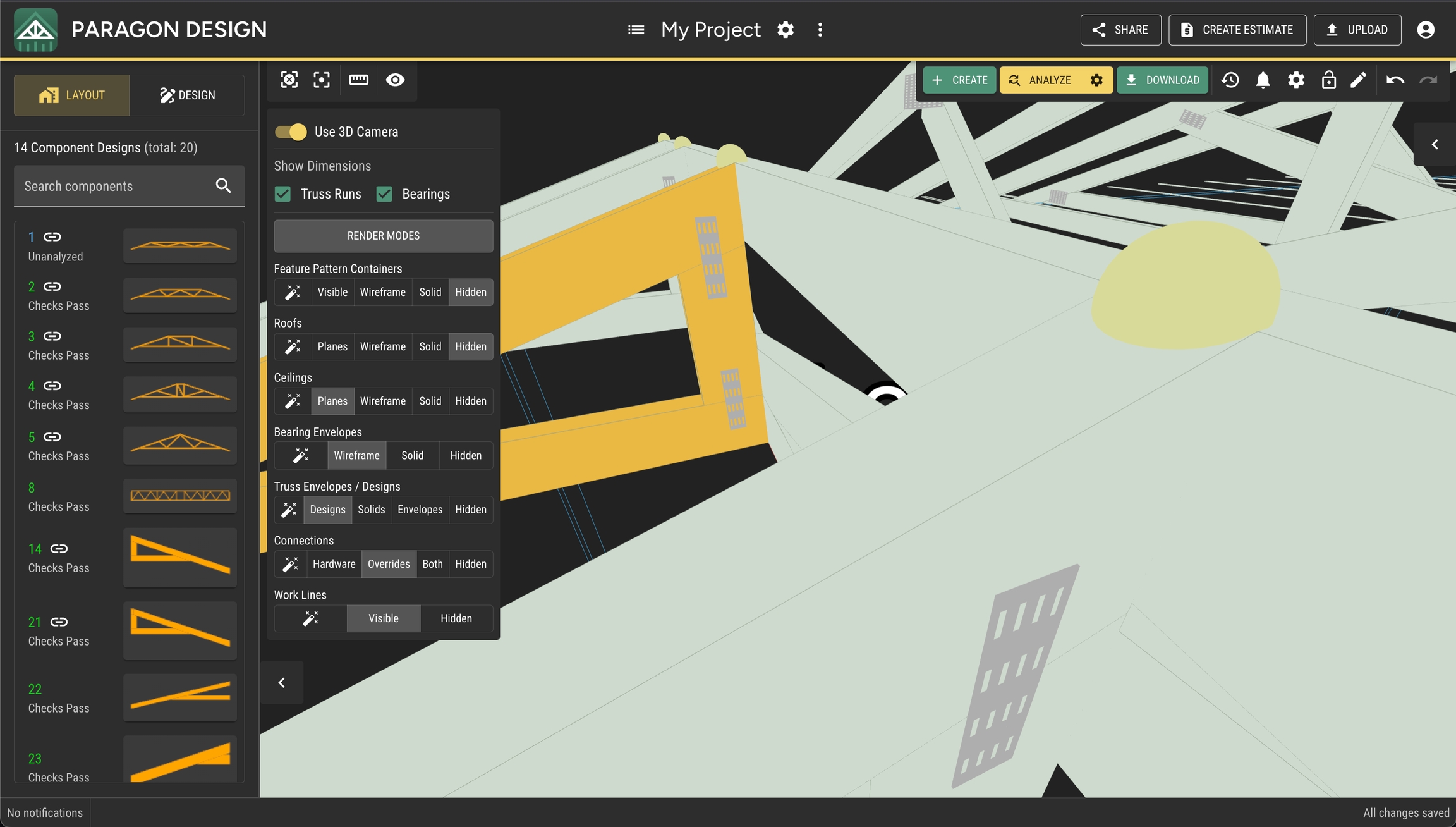Click the notifications bell icon
The image size is (1456, 827).
pos(1263,80)
